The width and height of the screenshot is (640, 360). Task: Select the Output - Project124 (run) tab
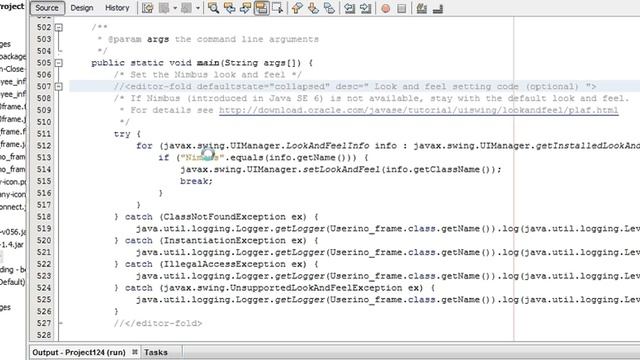78,352
